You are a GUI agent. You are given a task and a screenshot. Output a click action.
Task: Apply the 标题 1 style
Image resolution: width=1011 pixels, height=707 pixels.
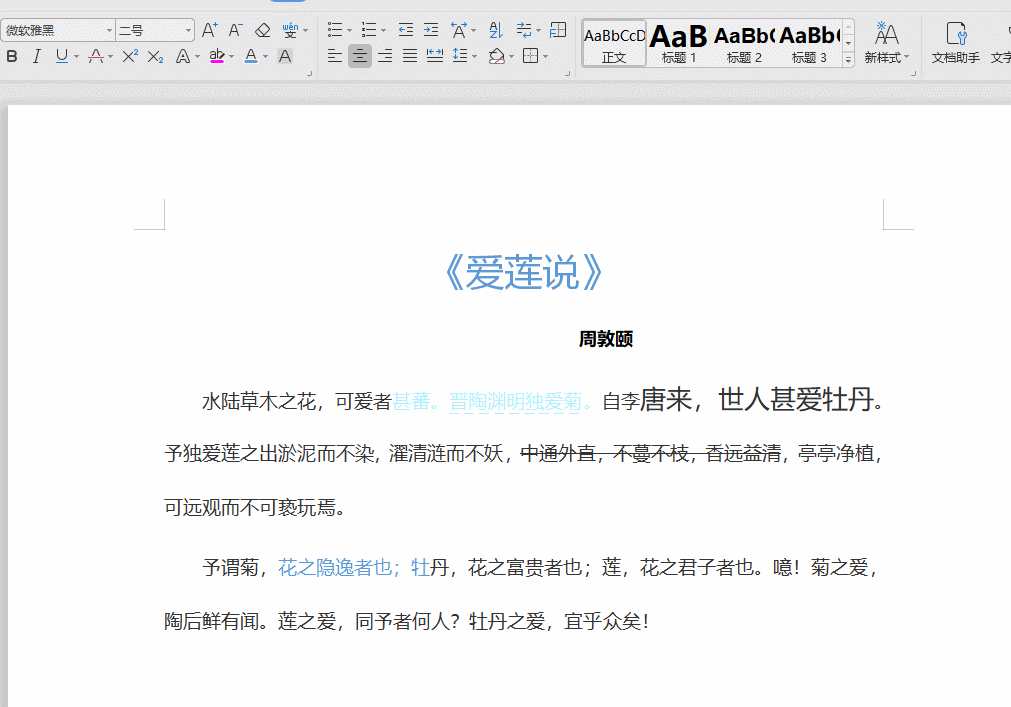[678, 43]
